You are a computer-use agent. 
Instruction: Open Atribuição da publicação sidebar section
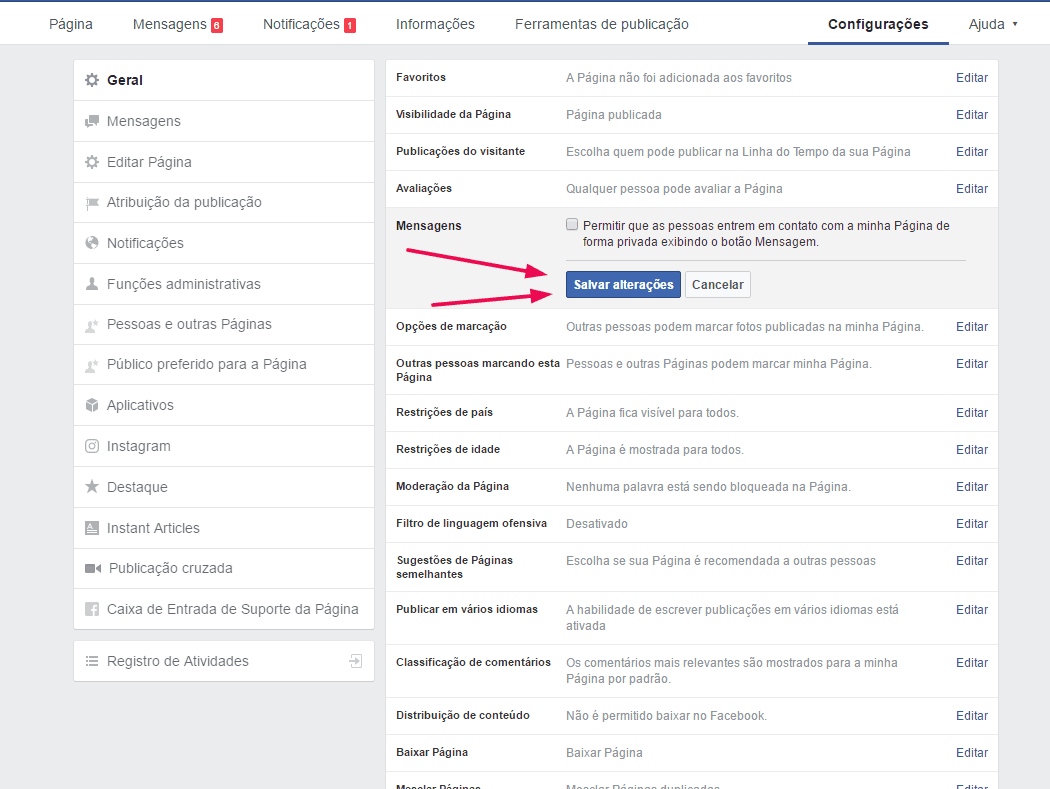(x=224, y=202)
